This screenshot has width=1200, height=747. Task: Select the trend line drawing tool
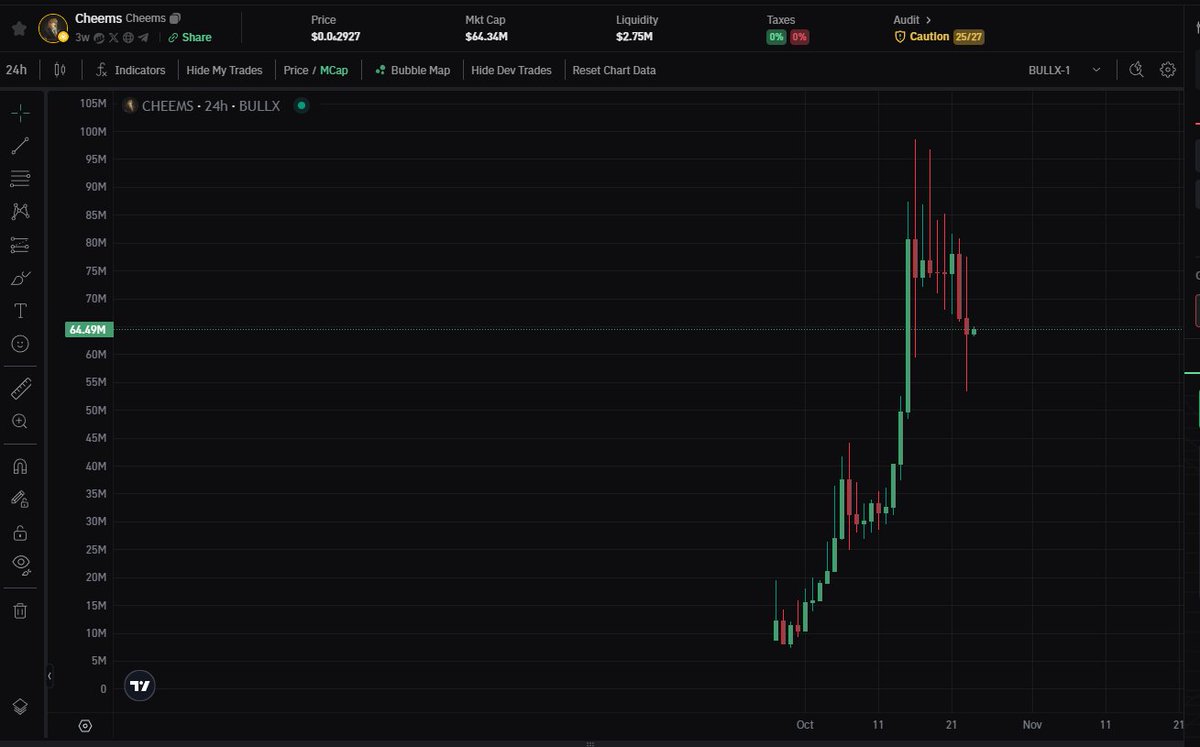[20, 145]
